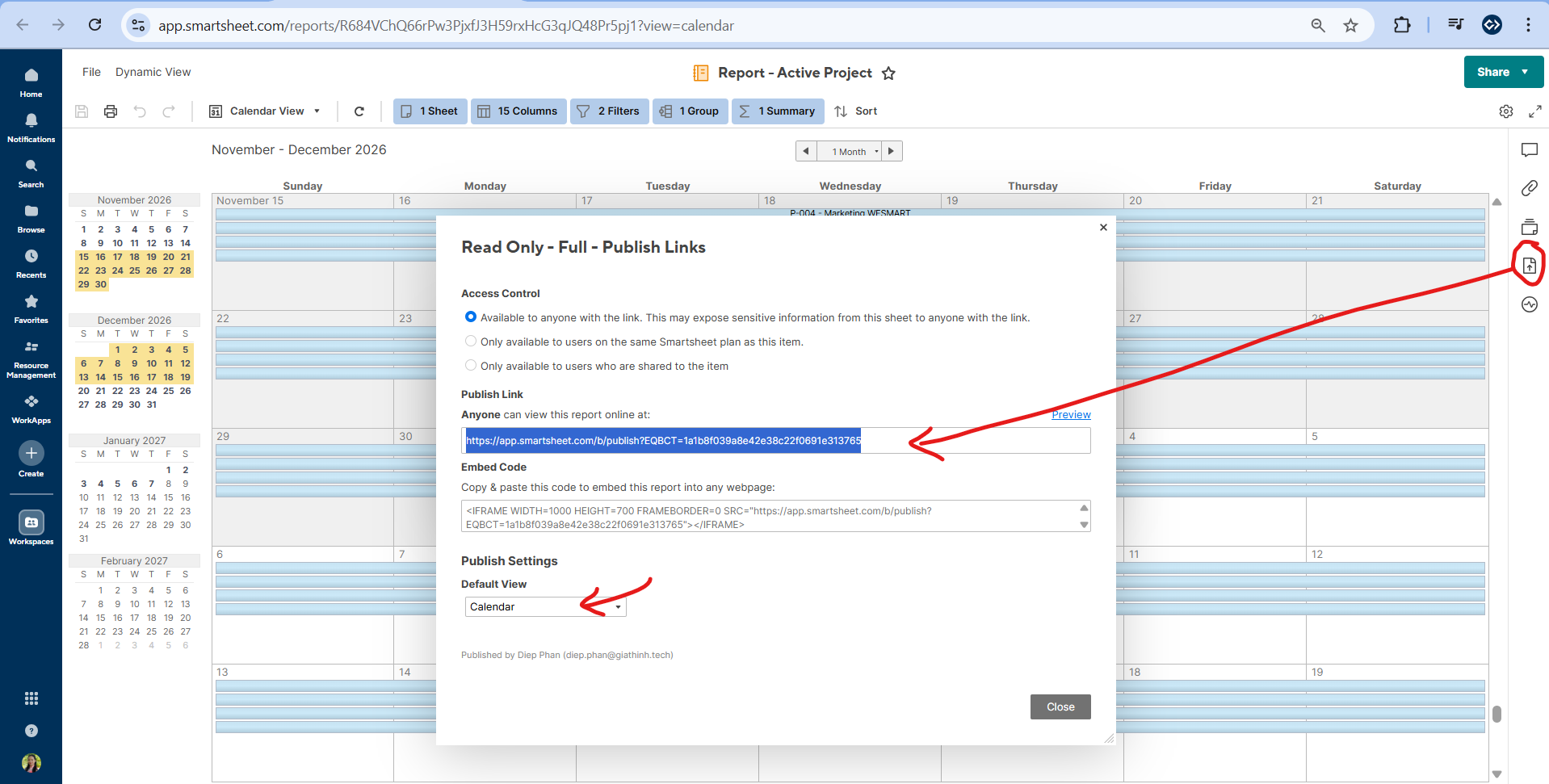Image resolution: width=1549 pixels, height=784 pixels.
Task: Open the 1 Group settings
Action: (x=691, y=111)
